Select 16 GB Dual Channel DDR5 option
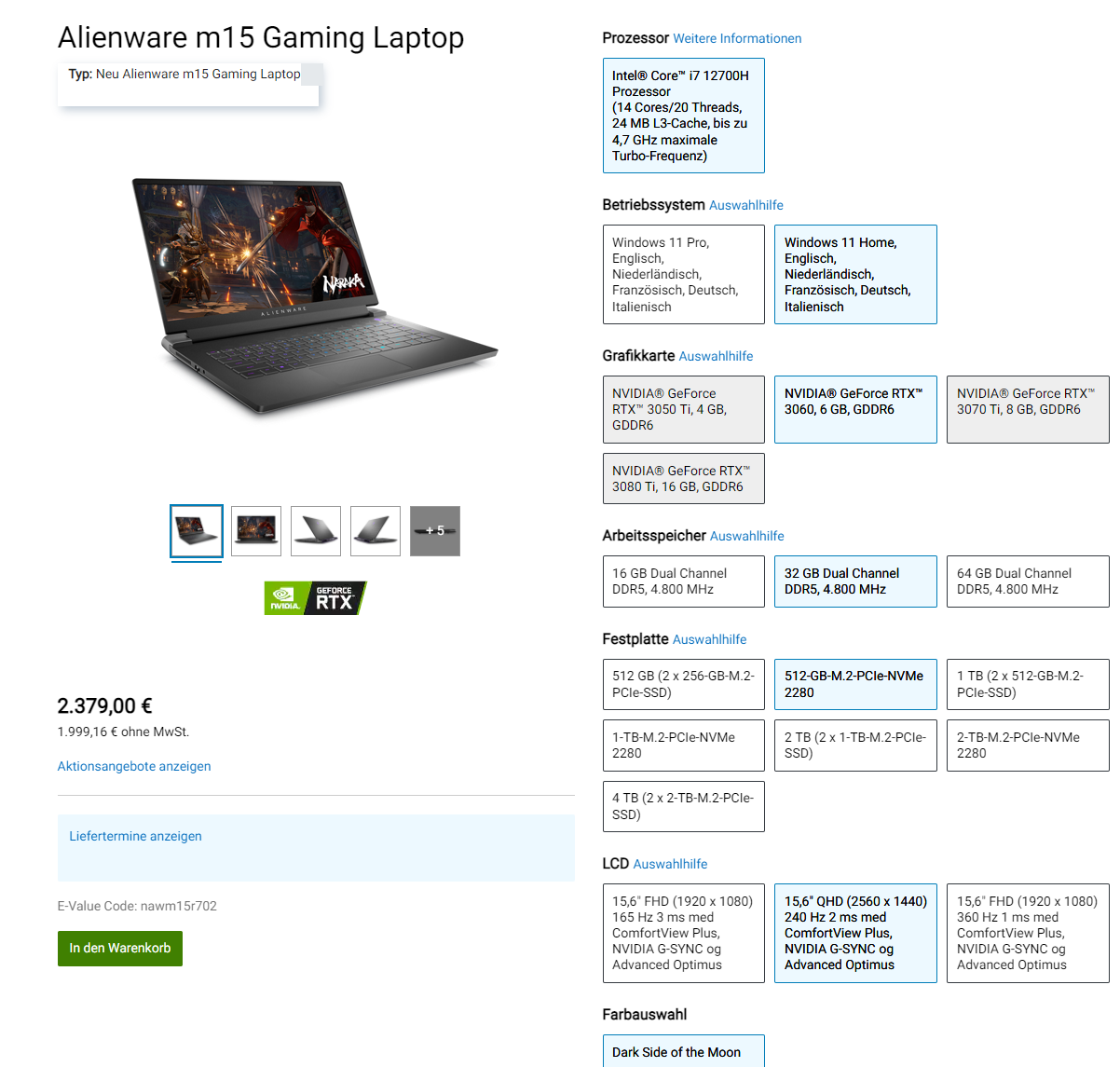The height and width of the screenshot is (1067, 1120). pyautogui.click(x=684, y=581)
